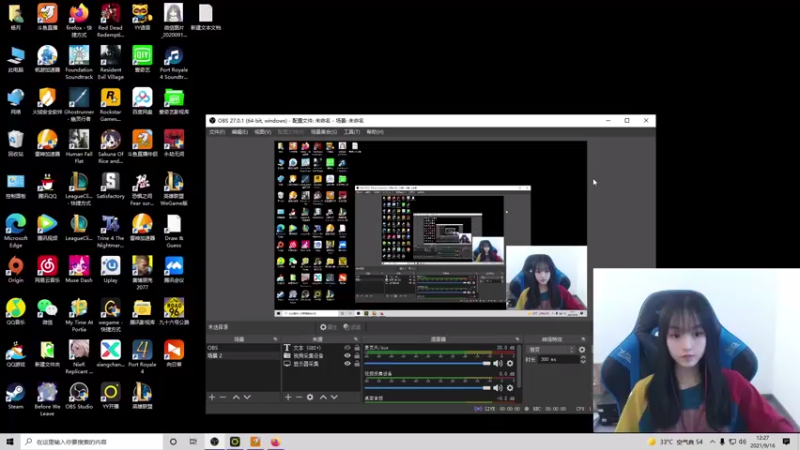Image resolution: width=800 pixels, height=450 pixels.
Task: Launch the Satisfactory desktop shortcut
Action: point(111,186)
